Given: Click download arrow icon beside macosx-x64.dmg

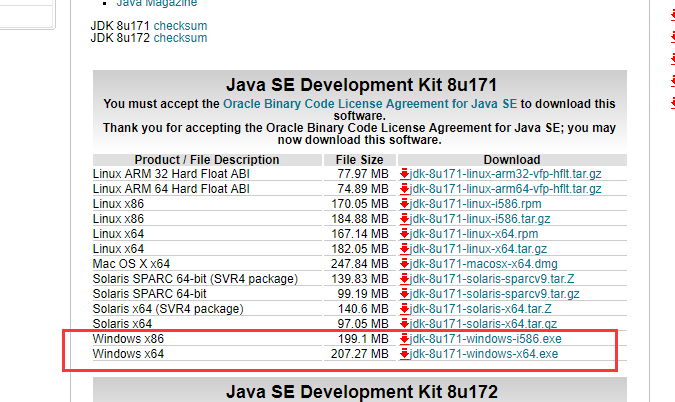Looking at the screenshot, I should coord(404,264).
